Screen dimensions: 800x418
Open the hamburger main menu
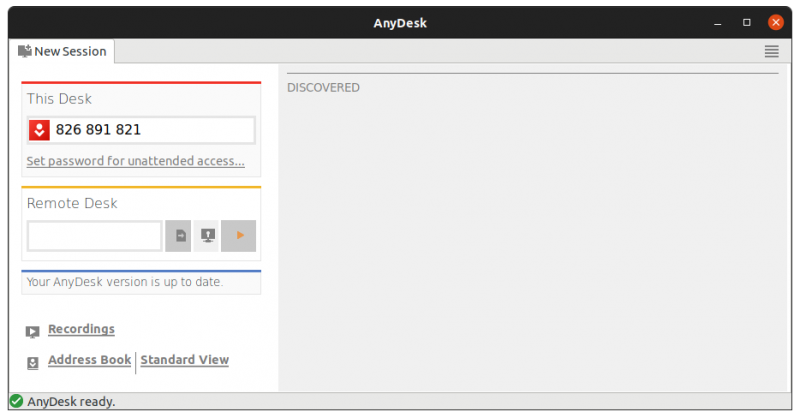coord(771,51)
